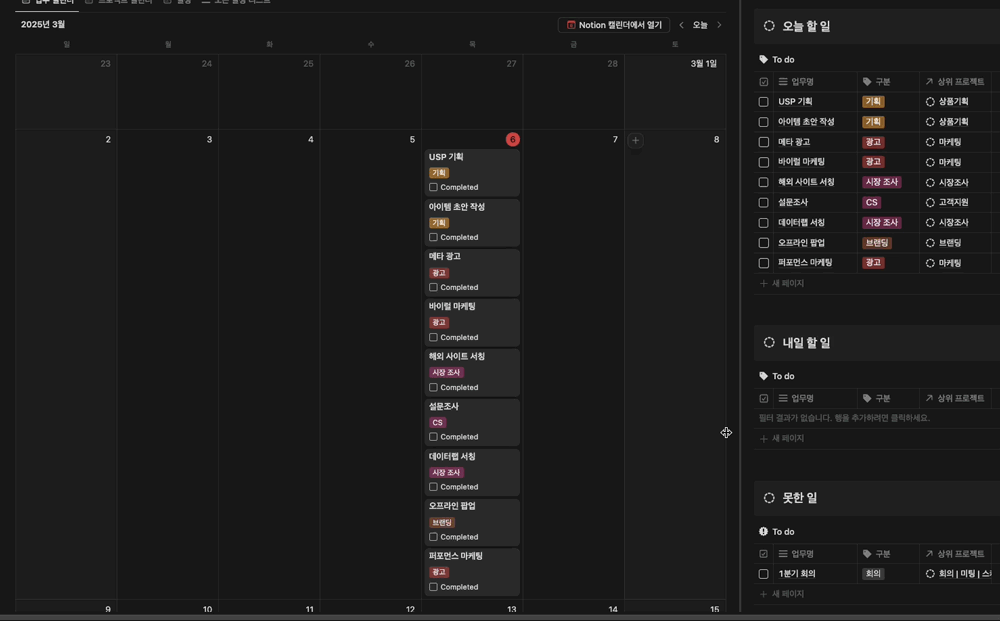Image resolution: width=1000 pixels, height=621 pixels.
Task: Click the 내일 할 일 heading circle icon
Action: pos(769,342)
